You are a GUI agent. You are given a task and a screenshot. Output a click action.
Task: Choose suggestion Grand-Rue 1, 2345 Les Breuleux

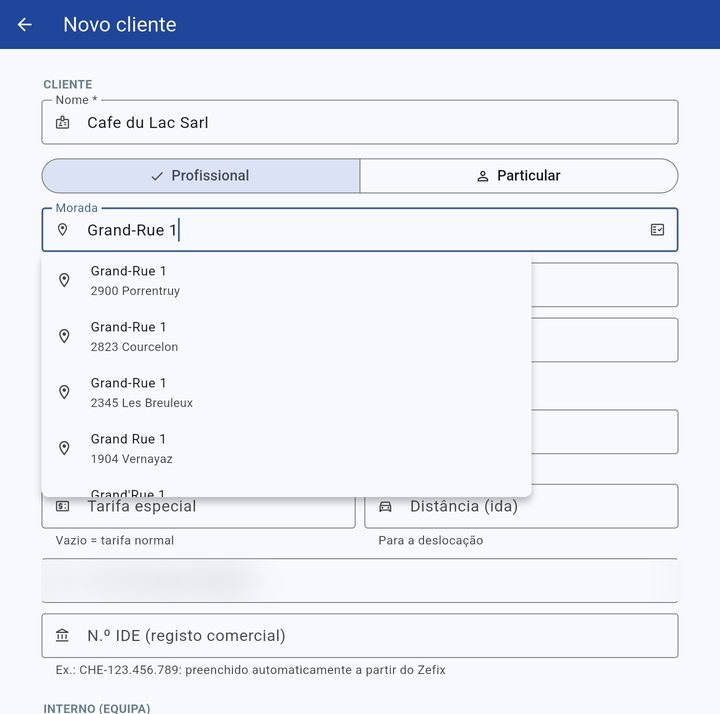point(287,393)
